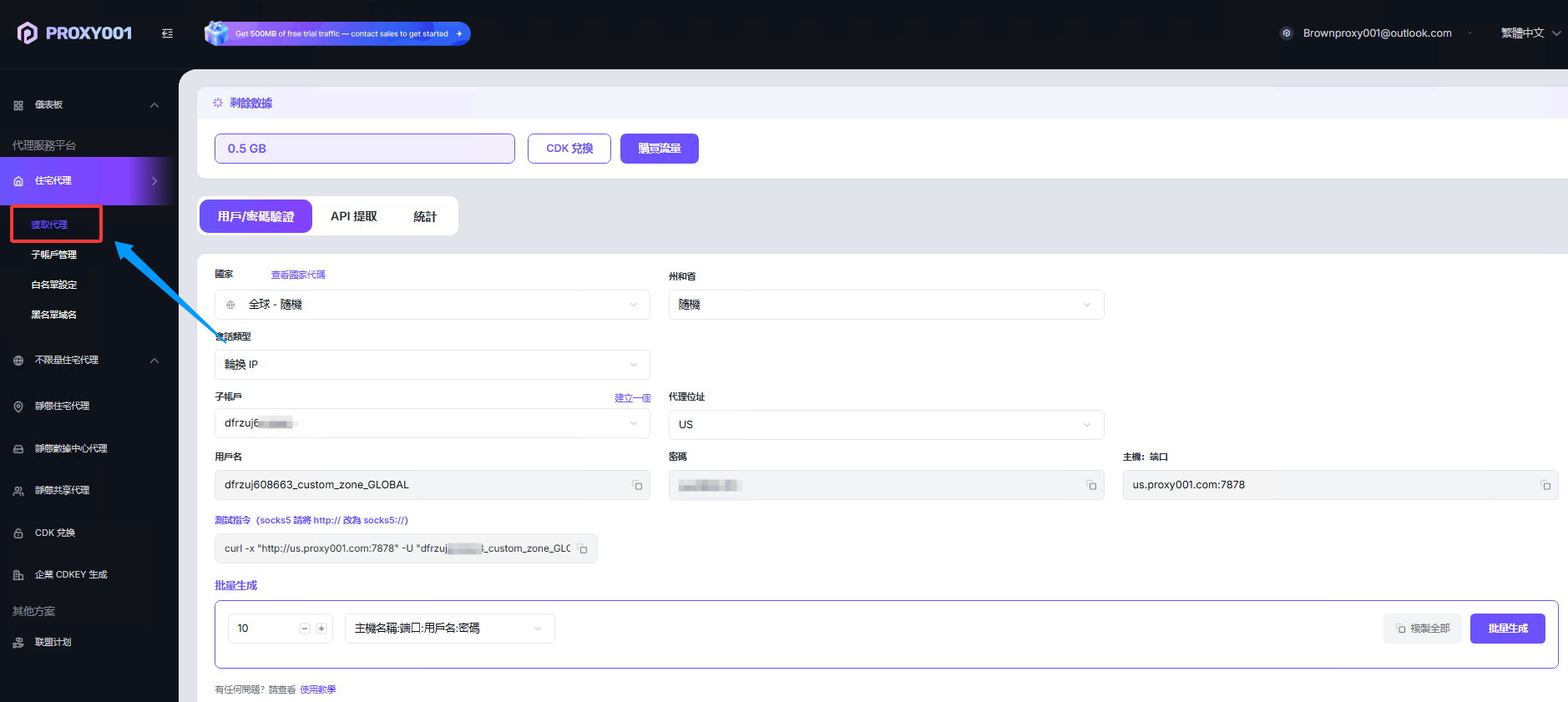
Task: Open 靜態住宅代理 from the sidebar
Action: (x=63, y=407)
